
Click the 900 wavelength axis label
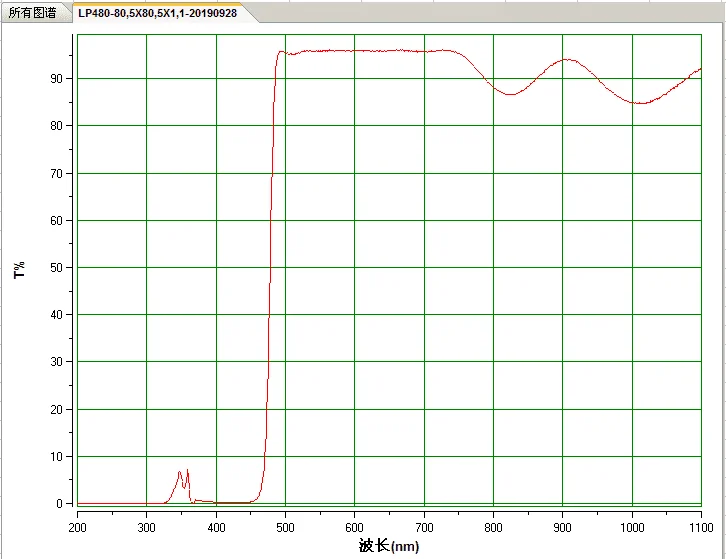pos(563,528)
